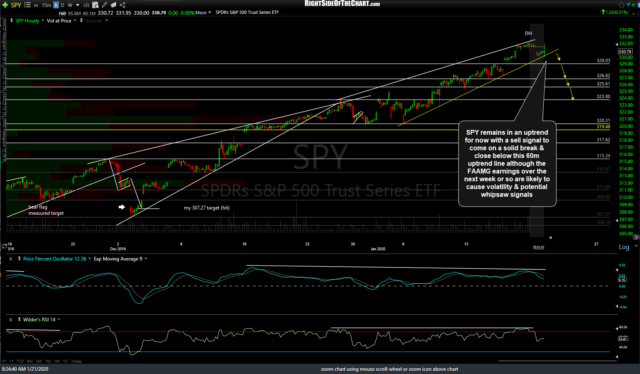The image size is (640, 374).
Task: Open Exp Moving Average 9 dropdown
Action: [x=146, y=259]
